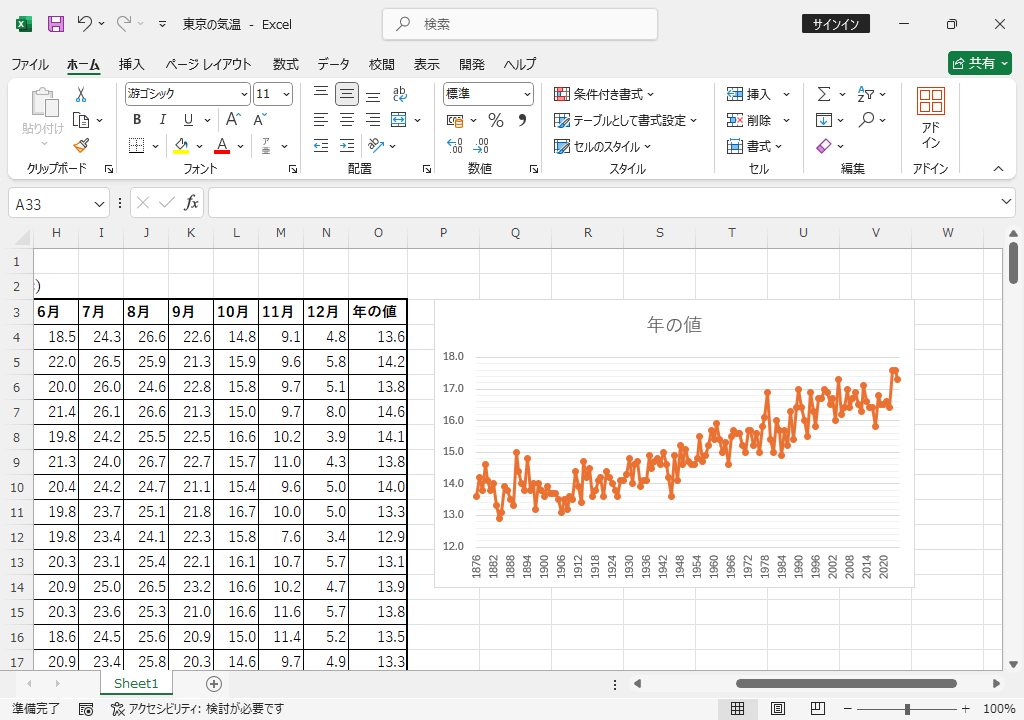Click 削除 delete cells button
The height and width of the screenshot is (720, 1024).
(749, 120)
